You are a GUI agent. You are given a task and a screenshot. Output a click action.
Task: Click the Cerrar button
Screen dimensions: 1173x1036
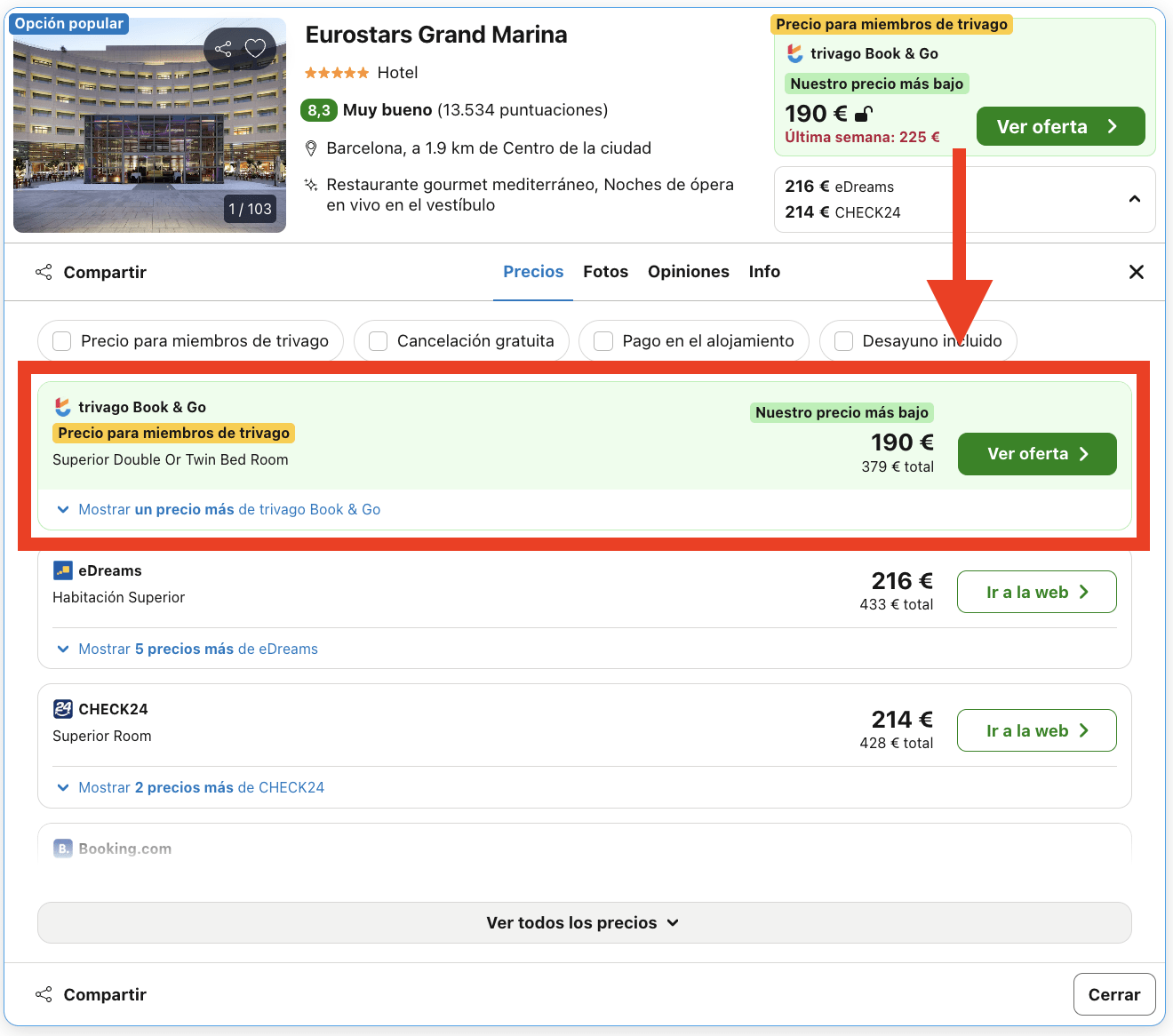pos(1114,994)
